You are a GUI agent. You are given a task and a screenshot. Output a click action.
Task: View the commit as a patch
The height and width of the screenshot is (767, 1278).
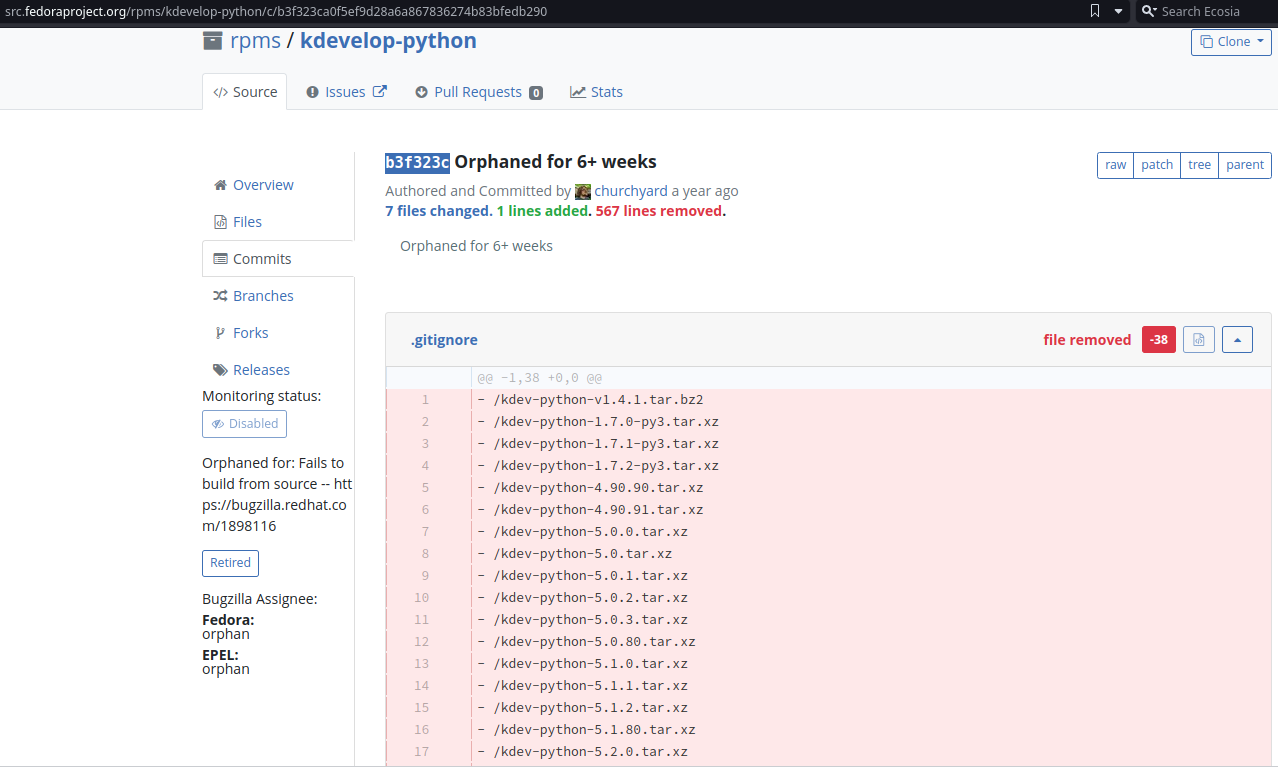pos(1157,165)
